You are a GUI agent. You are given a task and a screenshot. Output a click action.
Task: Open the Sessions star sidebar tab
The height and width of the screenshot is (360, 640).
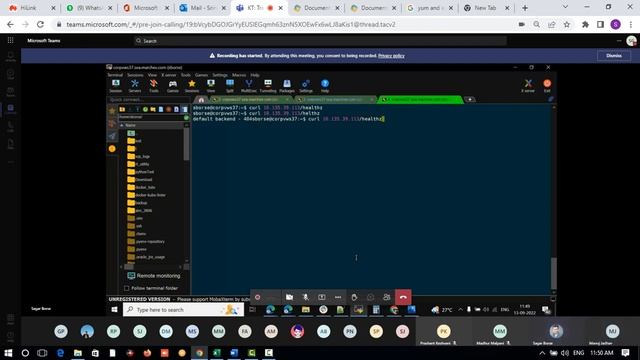[112, 111]
